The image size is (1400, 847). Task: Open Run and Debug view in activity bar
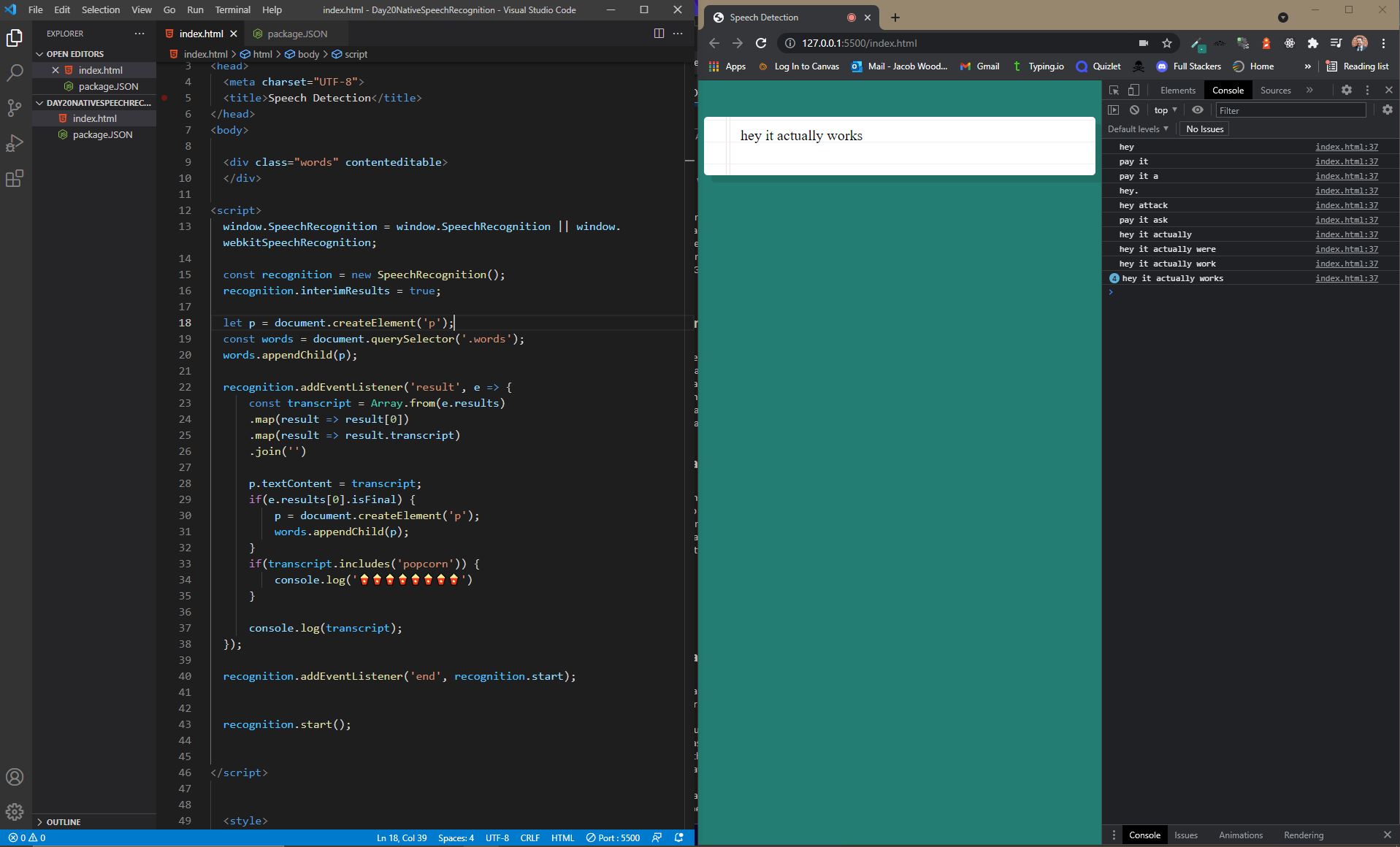coord(15,142)
